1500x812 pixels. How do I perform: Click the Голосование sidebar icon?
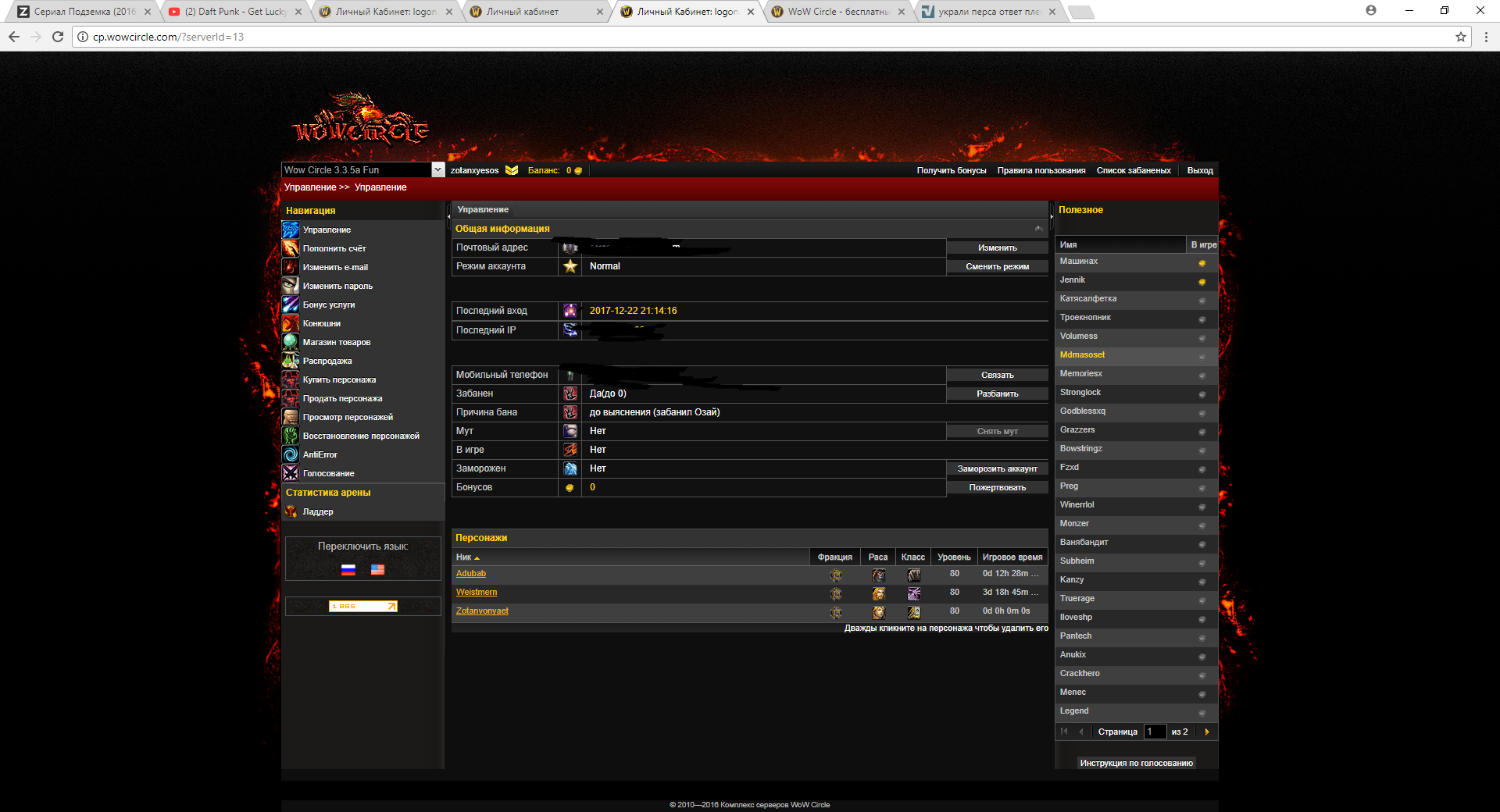(x=290, y=473)
